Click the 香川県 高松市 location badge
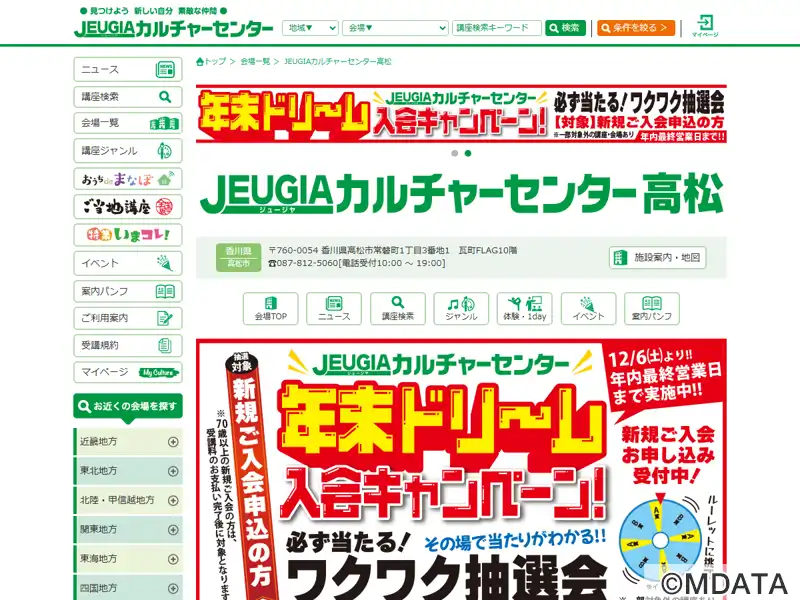 [238, 257]
